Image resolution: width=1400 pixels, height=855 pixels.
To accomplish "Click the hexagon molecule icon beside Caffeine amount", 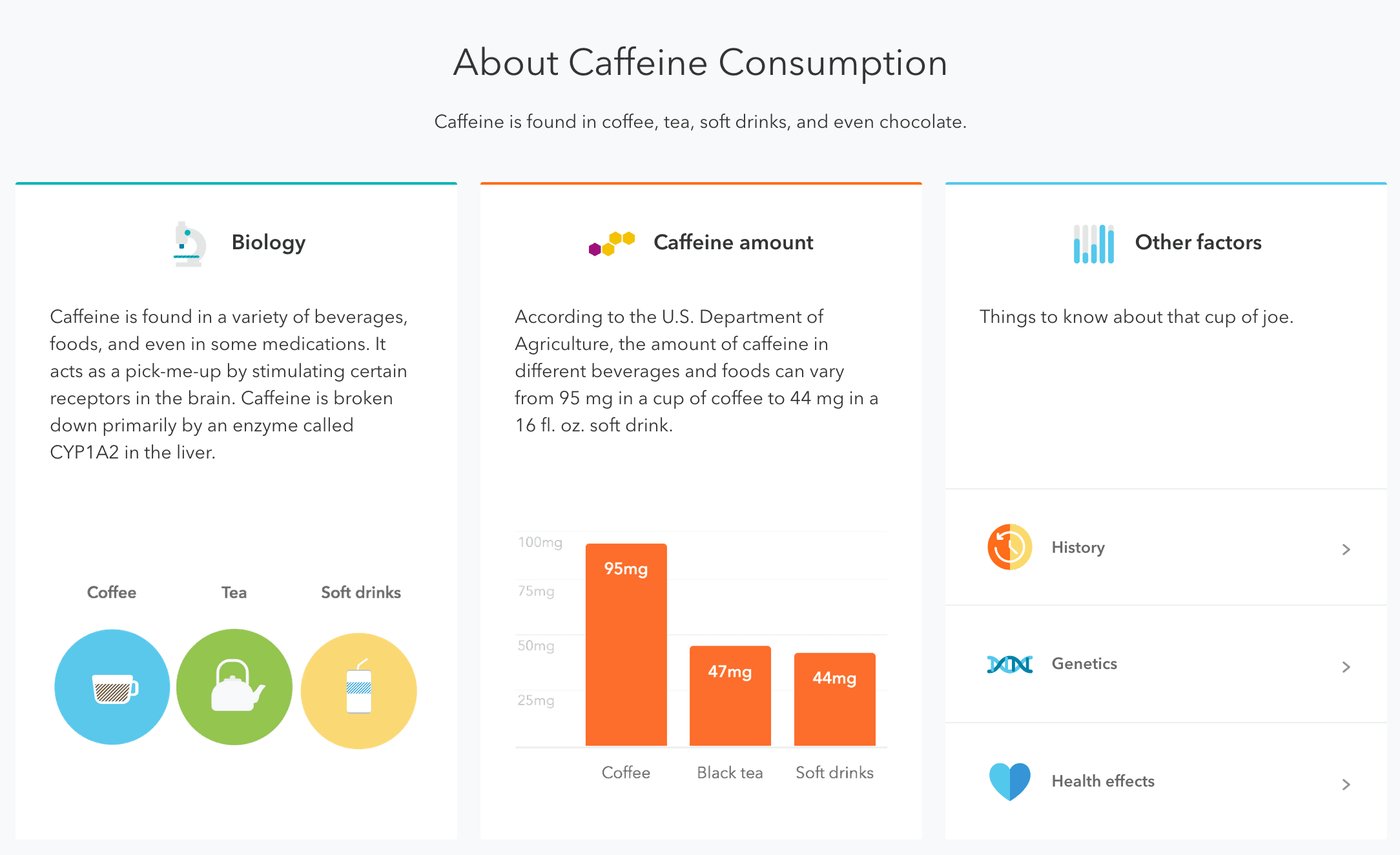I will [x=612, y=243].
